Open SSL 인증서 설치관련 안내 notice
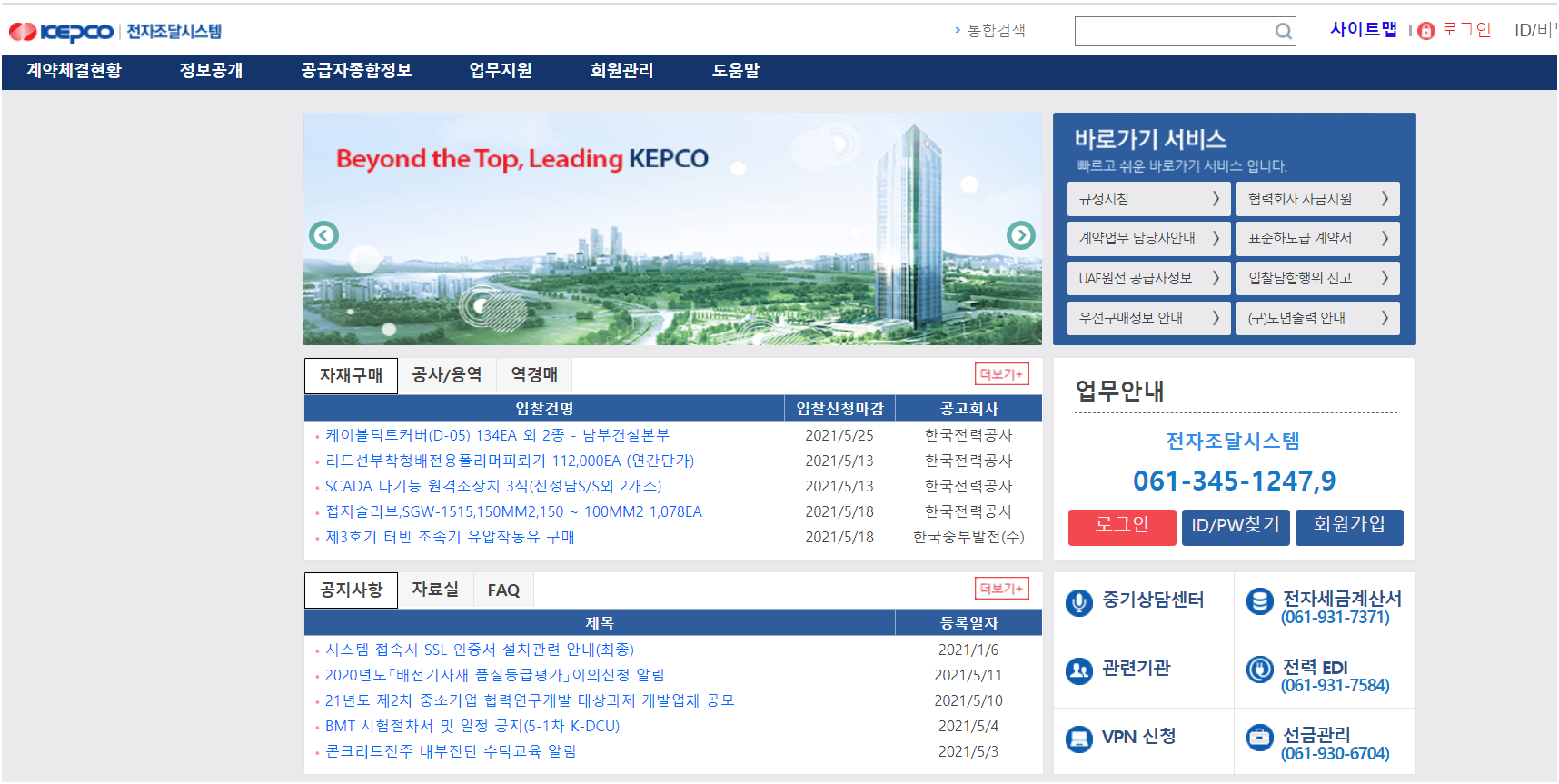This screenshot has height=784, width=1559. tap(480, 650)
